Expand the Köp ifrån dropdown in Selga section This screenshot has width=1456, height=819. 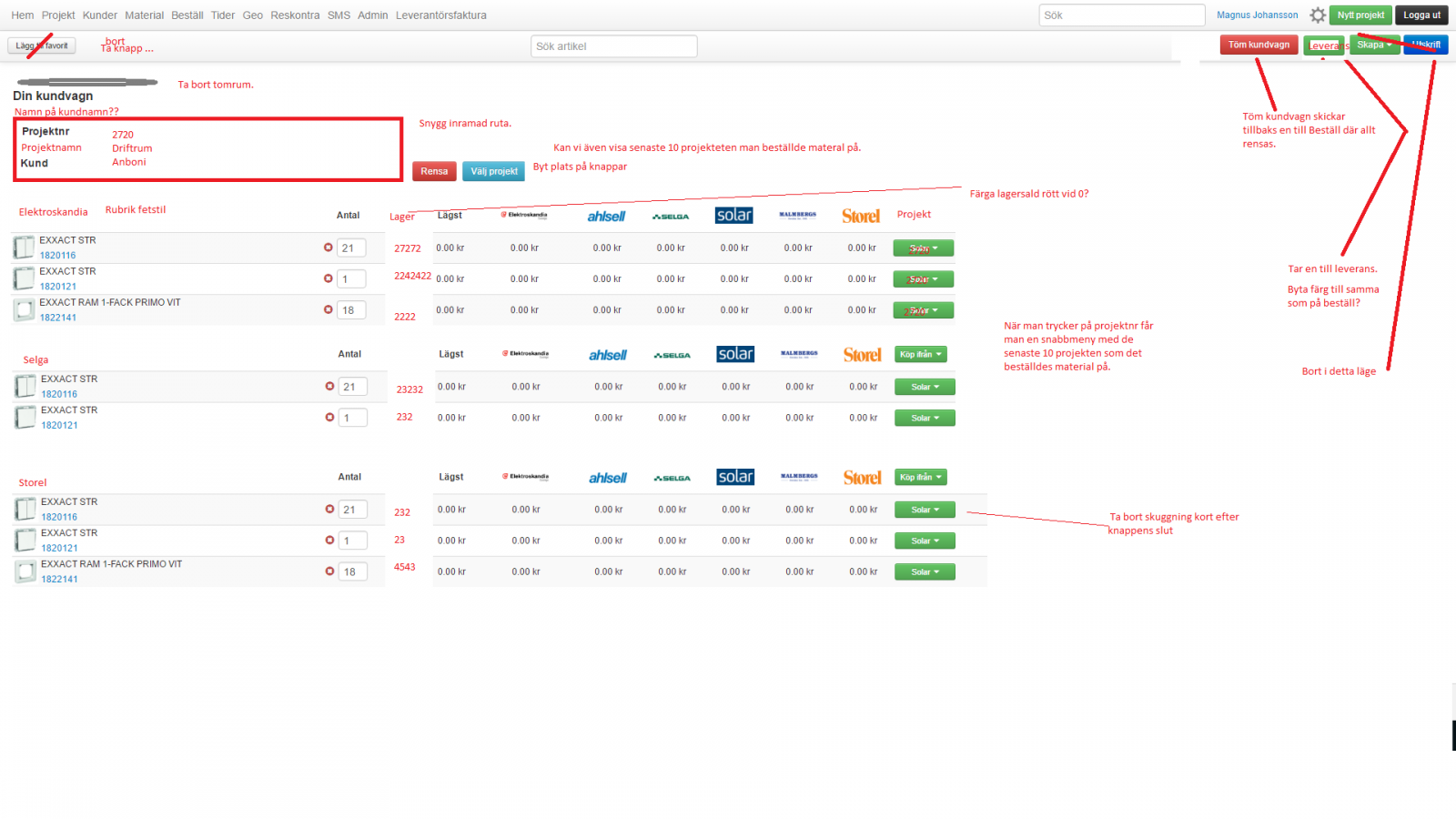921,355
